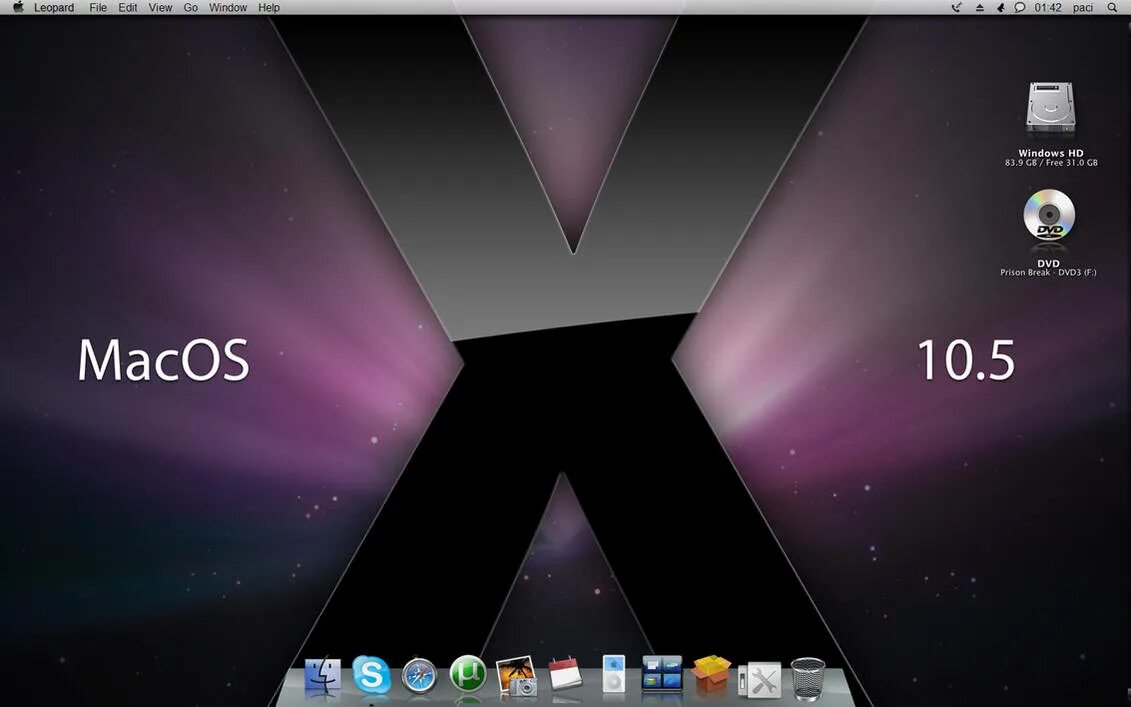Open Safari compass icon in dock
This screenshot has width=1131, height=707.
(x=419, y=677)
